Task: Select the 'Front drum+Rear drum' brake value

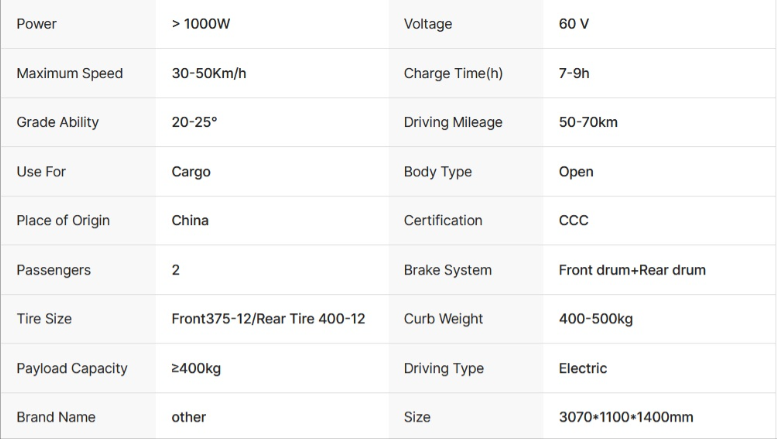Action: pos(632,270)
